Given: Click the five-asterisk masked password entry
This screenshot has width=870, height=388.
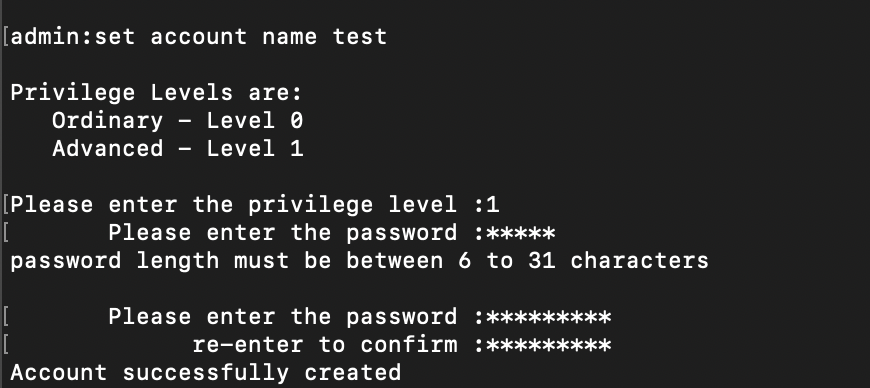Looking at the screenshot, I should coord(520,233).
